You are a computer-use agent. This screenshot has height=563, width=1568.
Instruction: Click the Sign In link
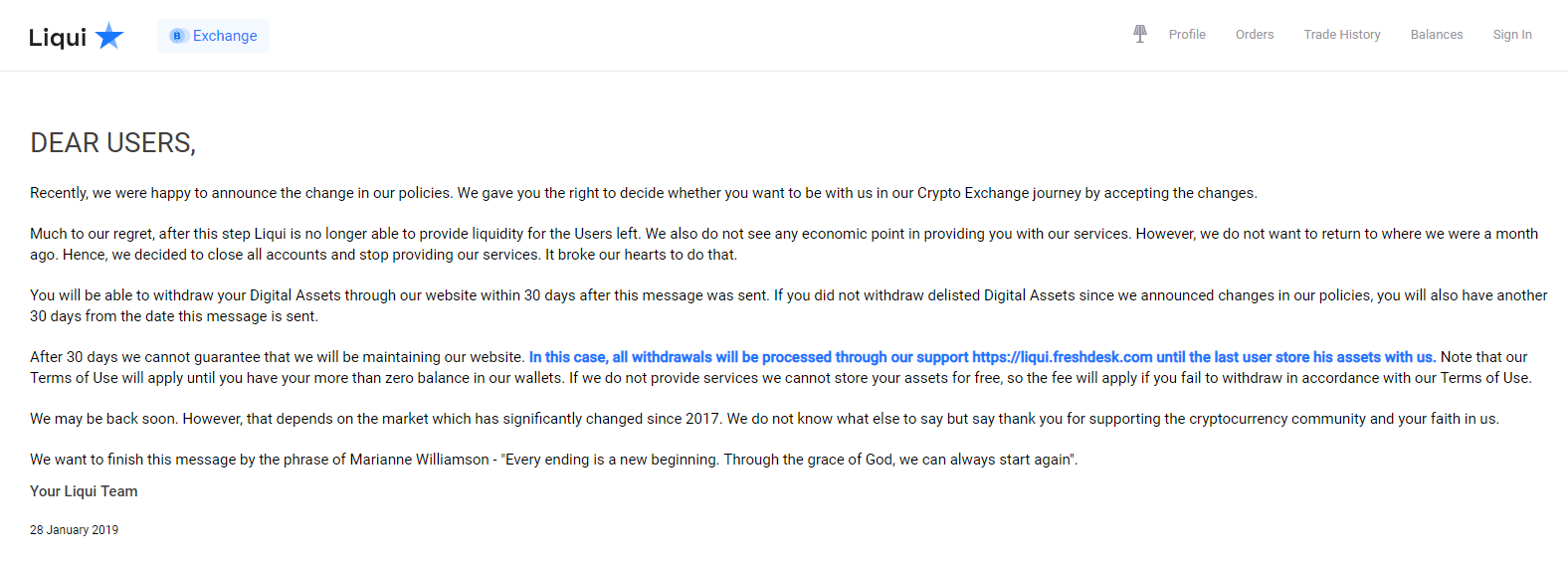(x=1512, y=35)
